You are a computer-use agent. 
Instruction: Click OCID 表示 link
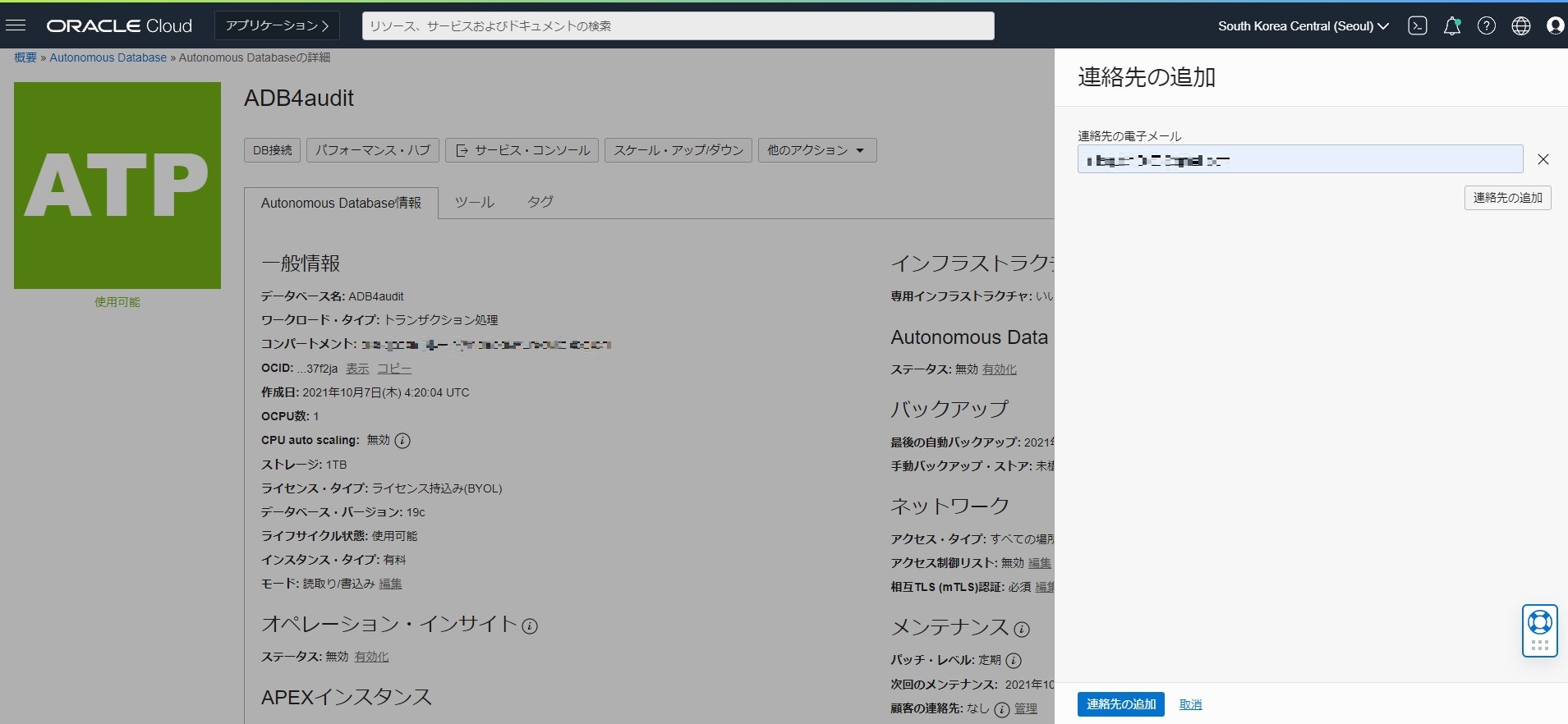(357, 369)
